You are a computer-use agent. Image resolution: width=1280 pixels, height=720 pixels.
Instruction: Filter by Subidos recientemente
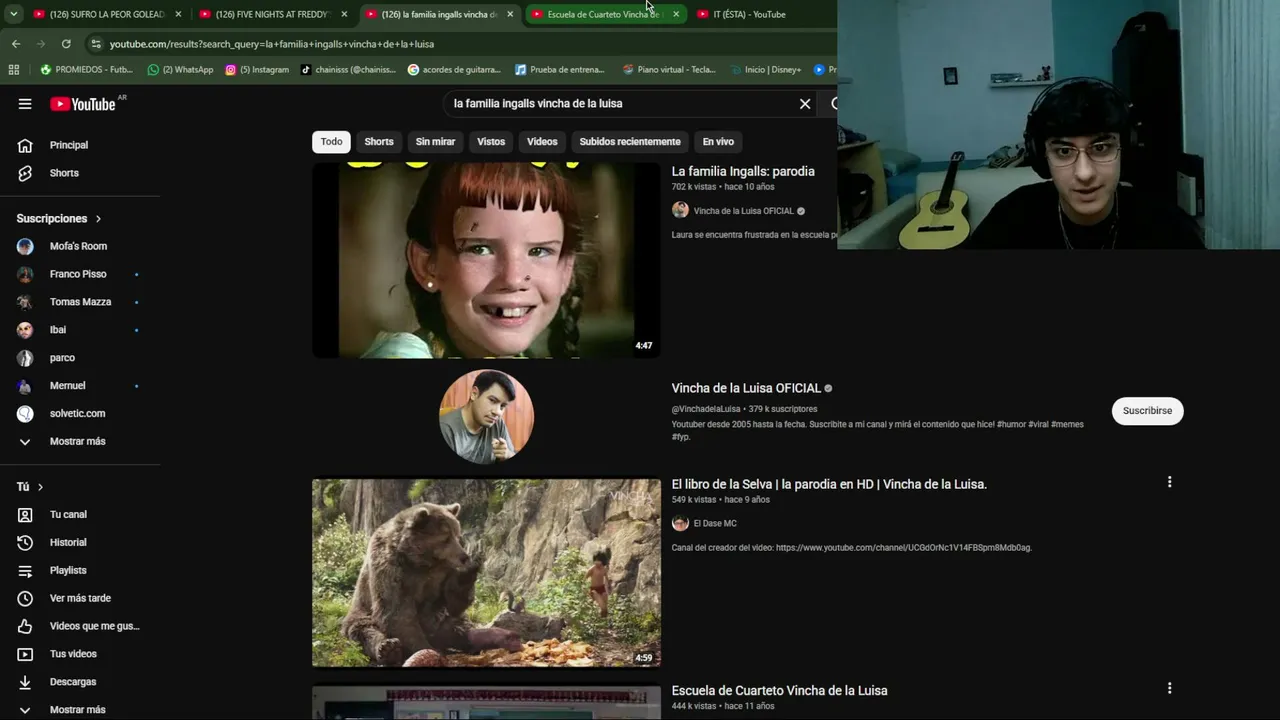pos(630,142)
